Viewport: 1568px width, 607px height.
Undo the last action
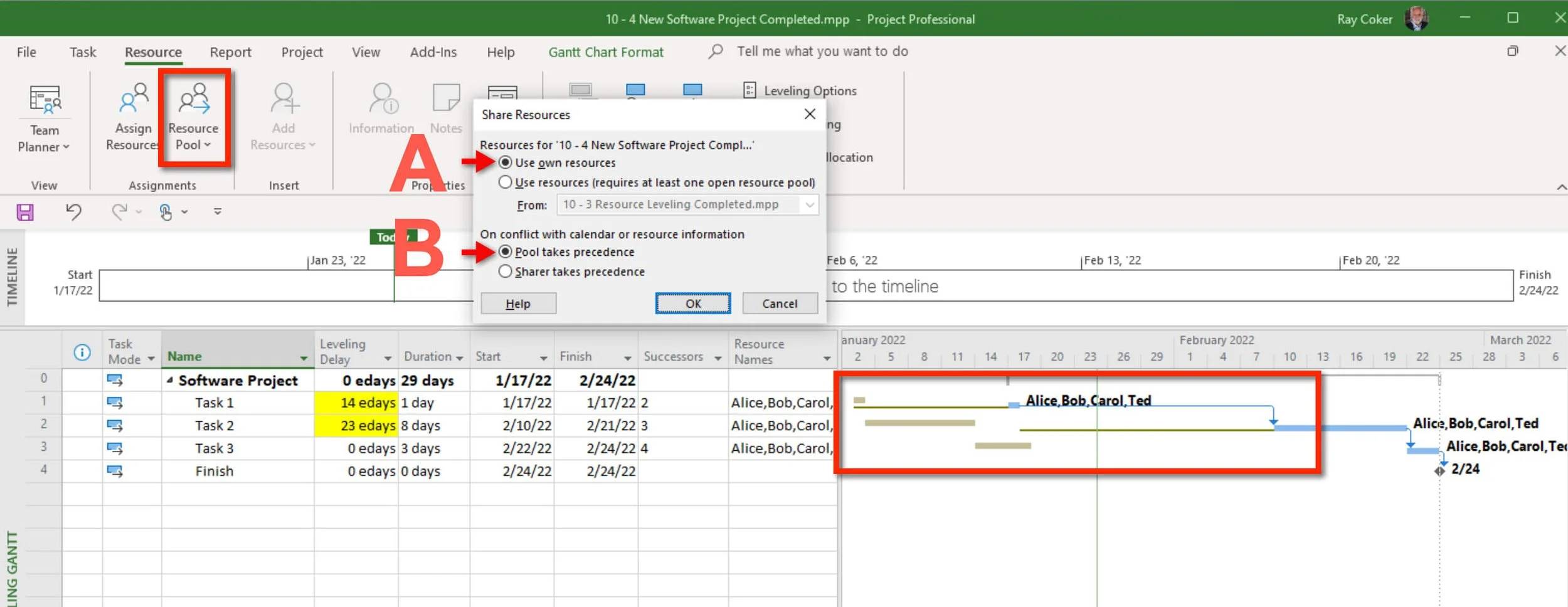(73, 212)
